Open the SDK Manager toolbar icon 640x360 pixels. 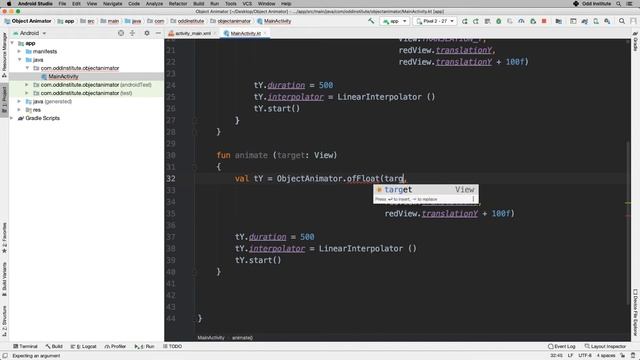[607, 21]
